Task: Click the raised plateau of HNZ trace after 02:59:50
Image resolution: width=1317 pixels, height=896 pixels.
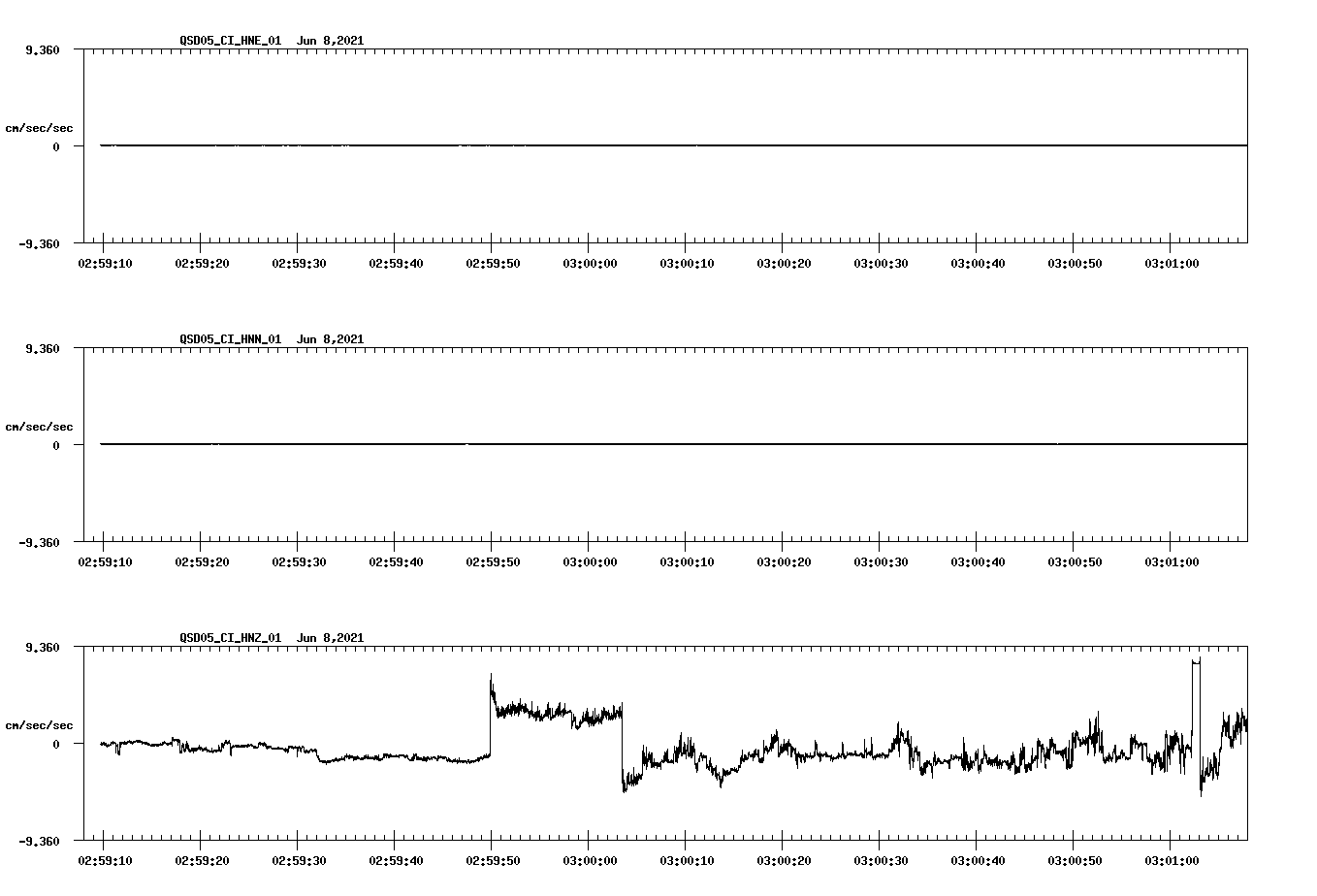Action: (x=557, y=713)
